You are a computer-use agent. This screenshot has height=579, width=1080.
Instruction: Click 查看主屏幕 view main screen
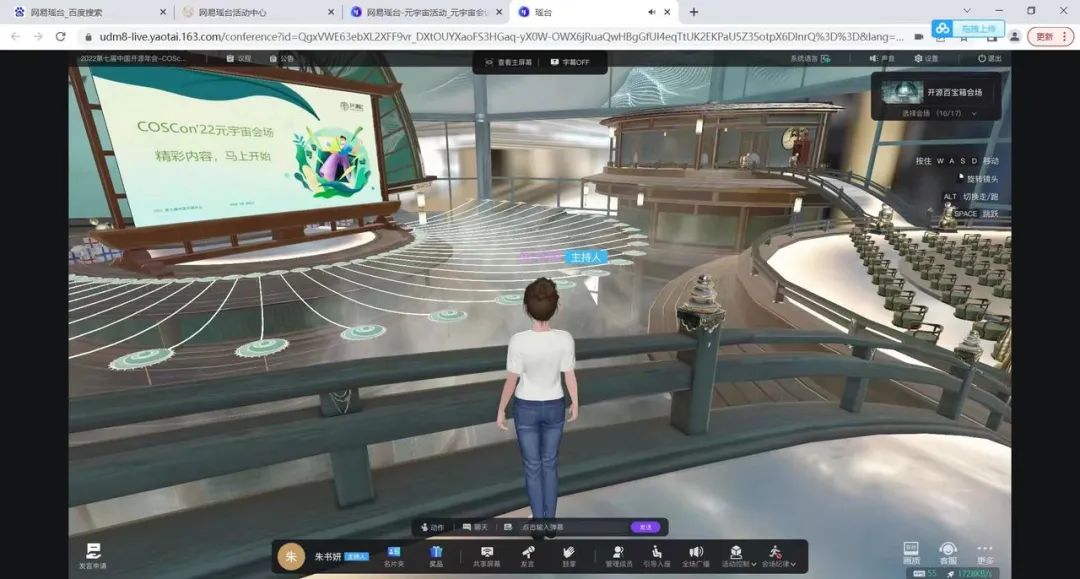tap(508, 62)
